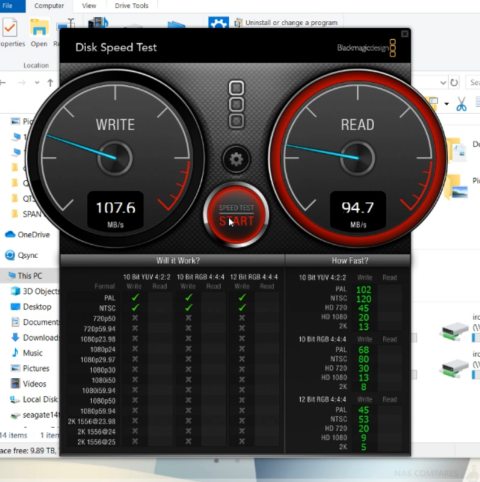Refresh the Explorer address bar

point(454,83)
